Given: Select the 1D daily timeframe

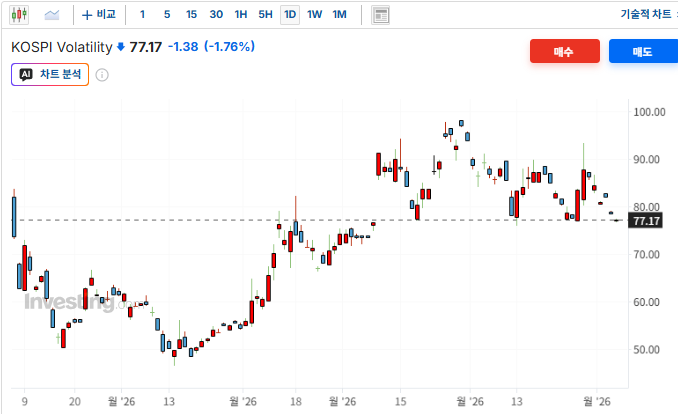Looking at the screenshot, I should [x=290, y=15].
